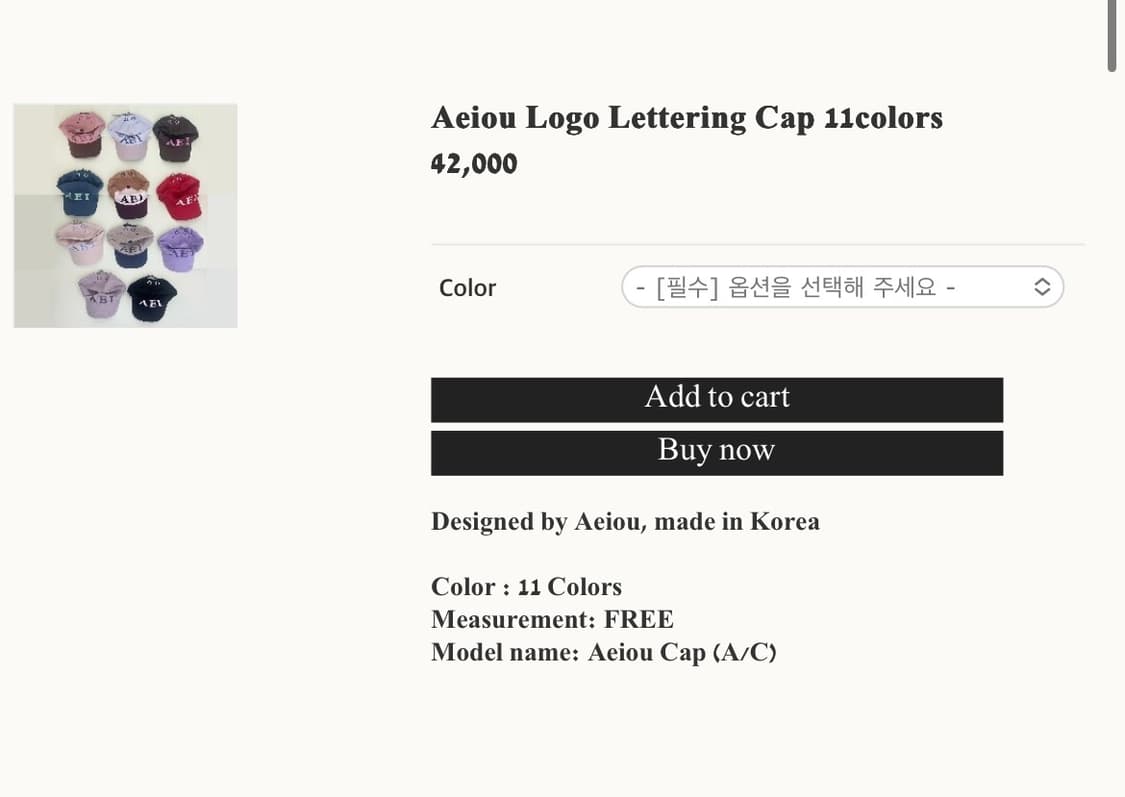The image size is (1125, 797).
Task: Click the Add to cart button
Action: coord(717,394)
